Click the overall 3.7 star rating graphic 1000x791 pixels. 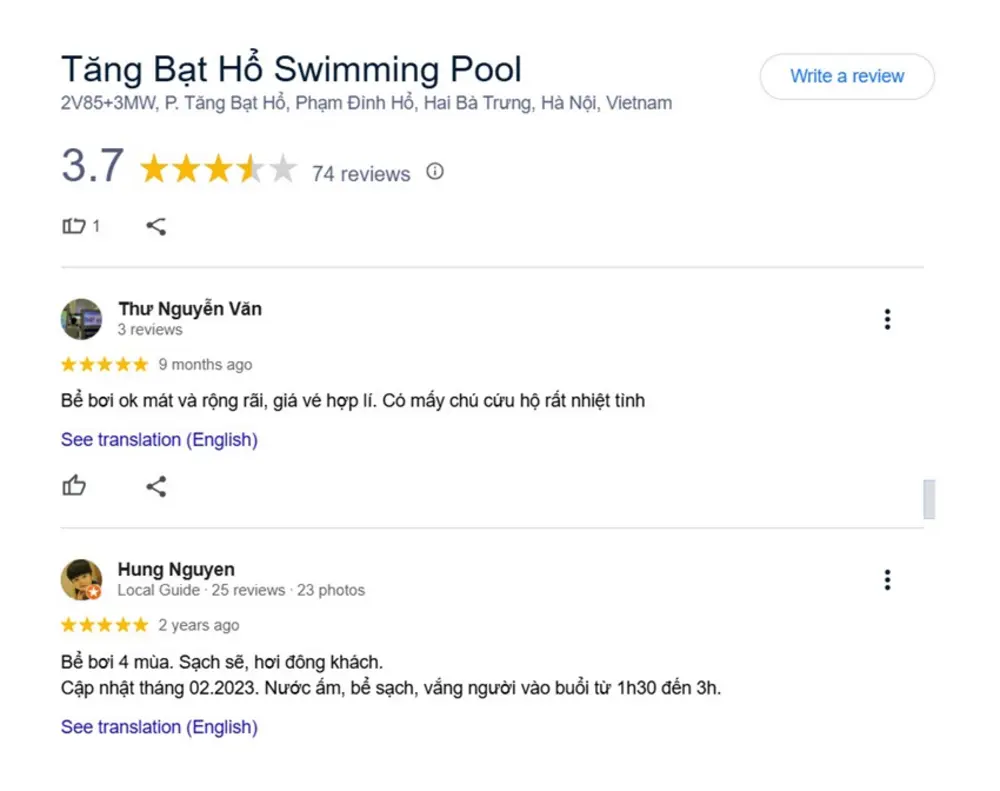coord(218,169)
